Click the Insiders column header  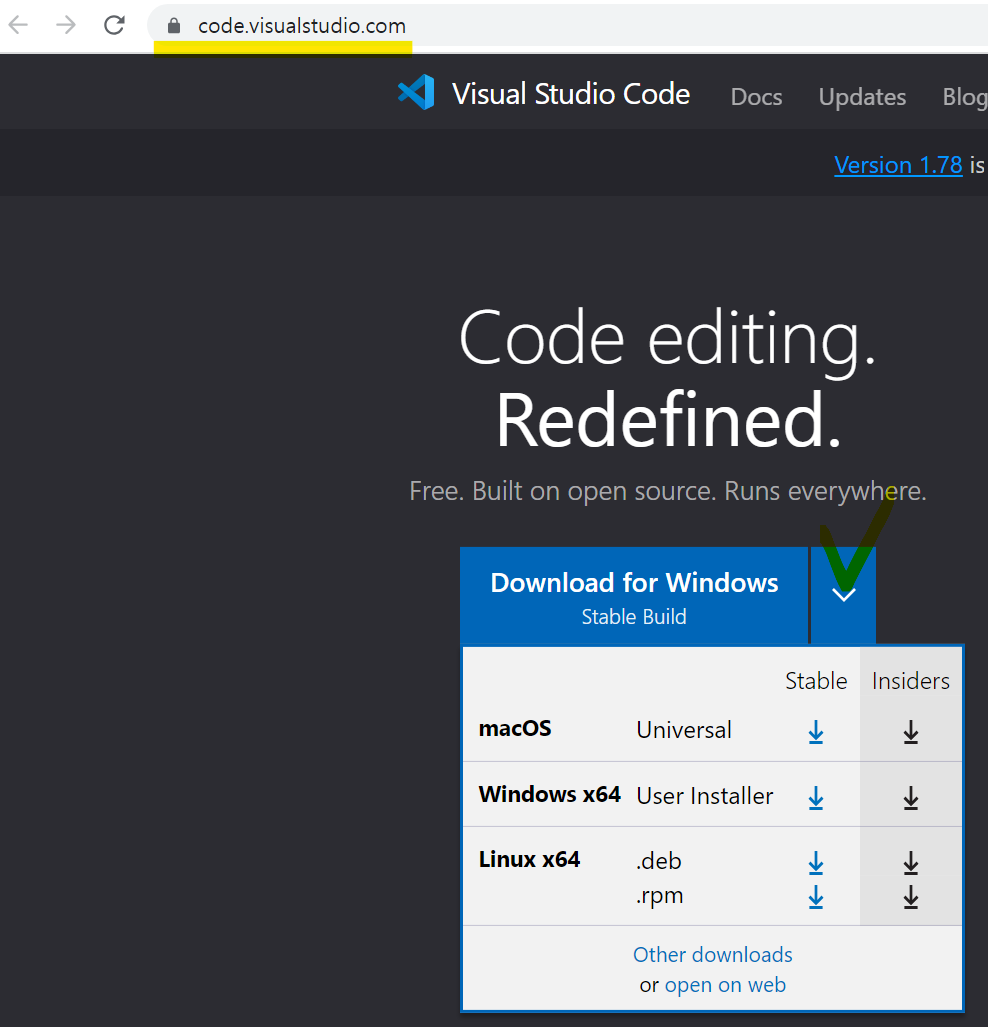(911, 681)
